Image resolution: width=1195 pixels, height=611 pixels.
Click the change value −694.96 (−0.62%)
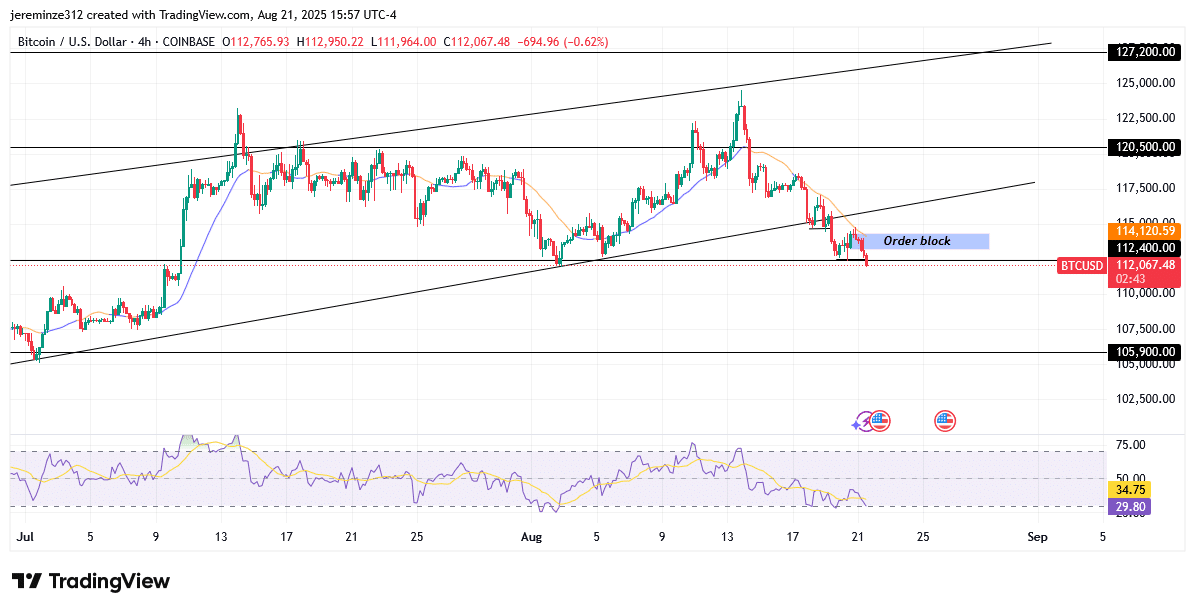562,42
